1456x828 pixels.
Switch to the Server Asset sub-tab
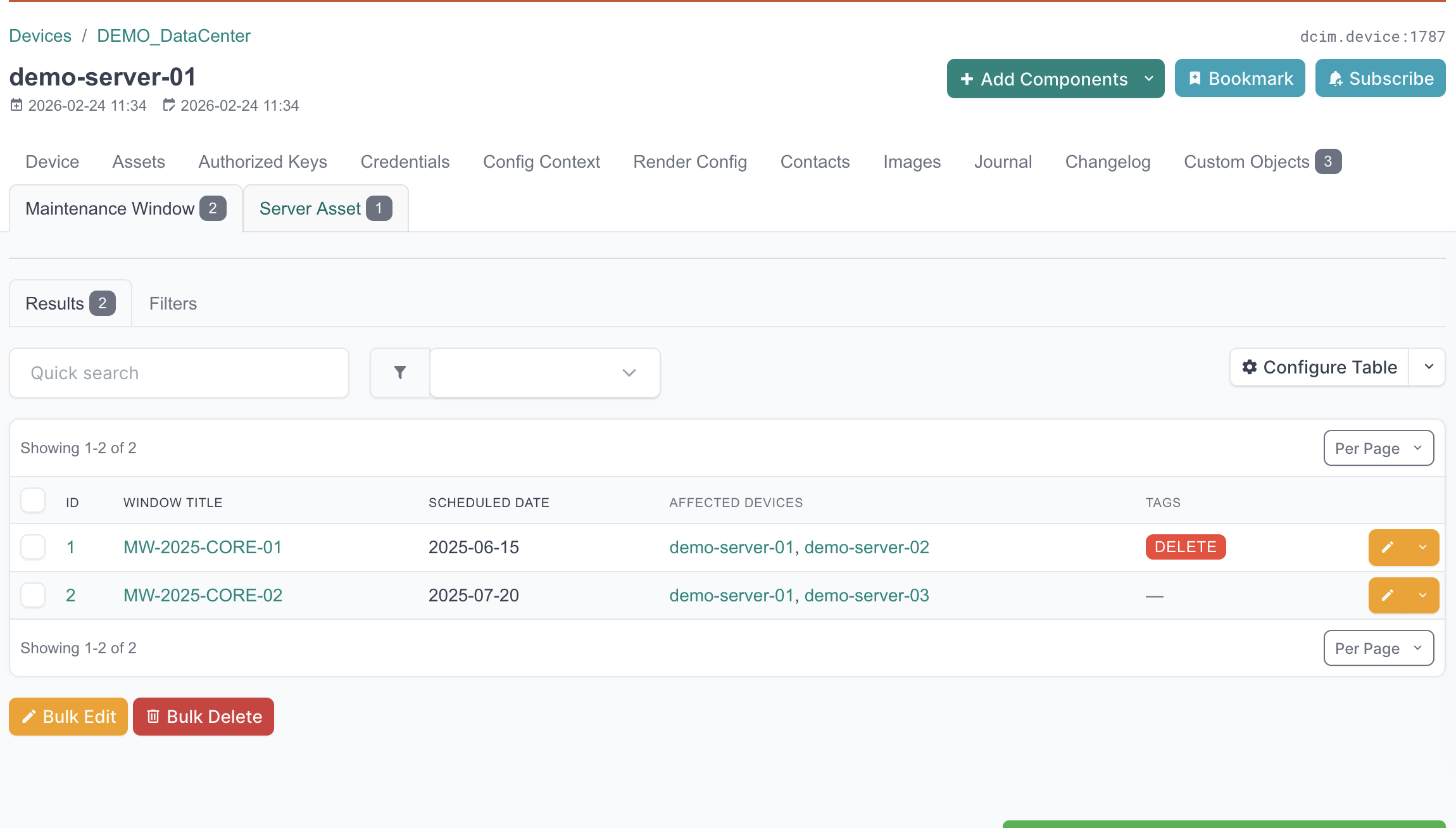[x=325, y=208]
